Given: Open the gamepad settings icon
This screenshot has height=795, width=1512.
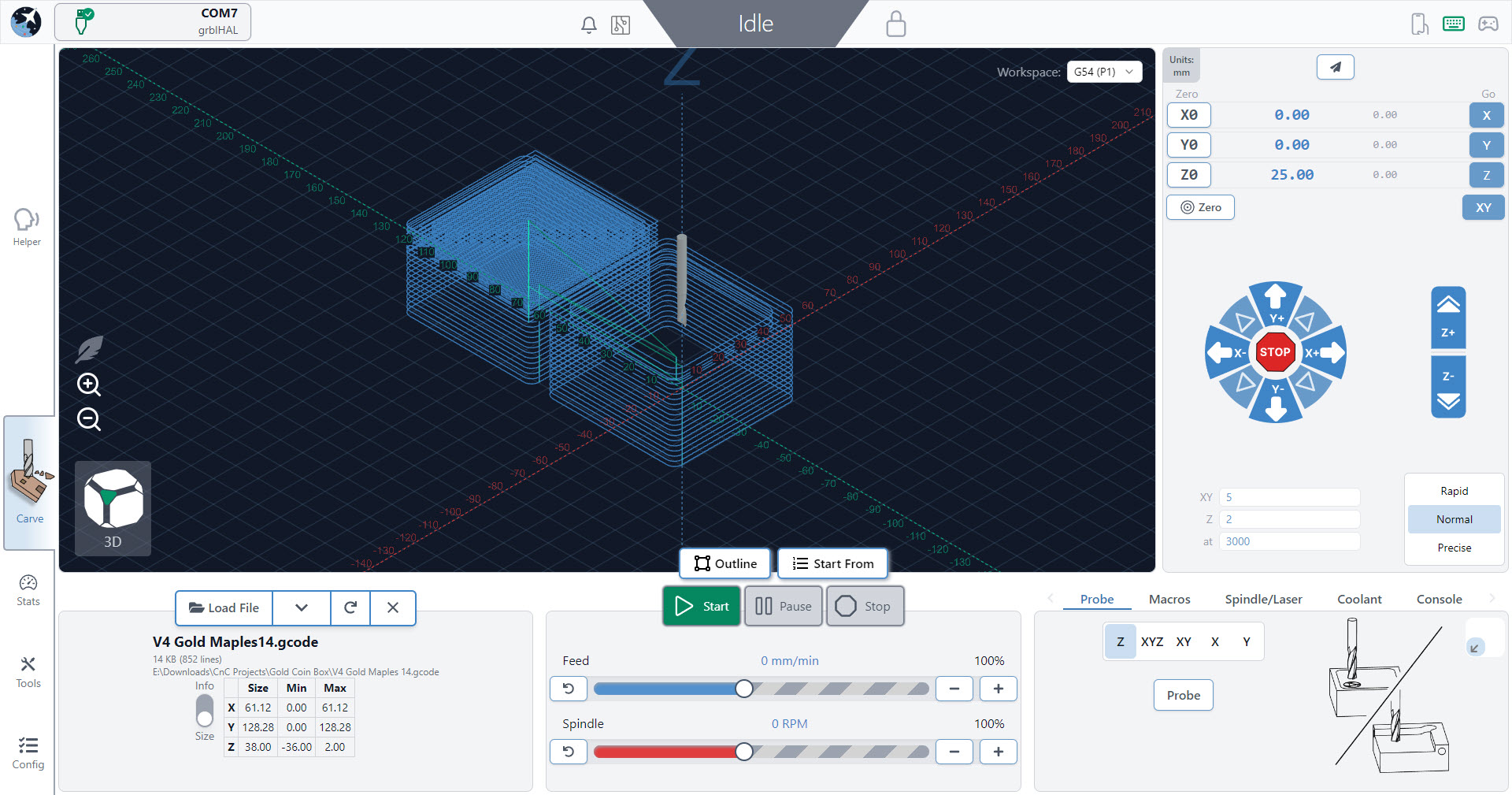Looking at the screenshot, I should coord(1488,24).
